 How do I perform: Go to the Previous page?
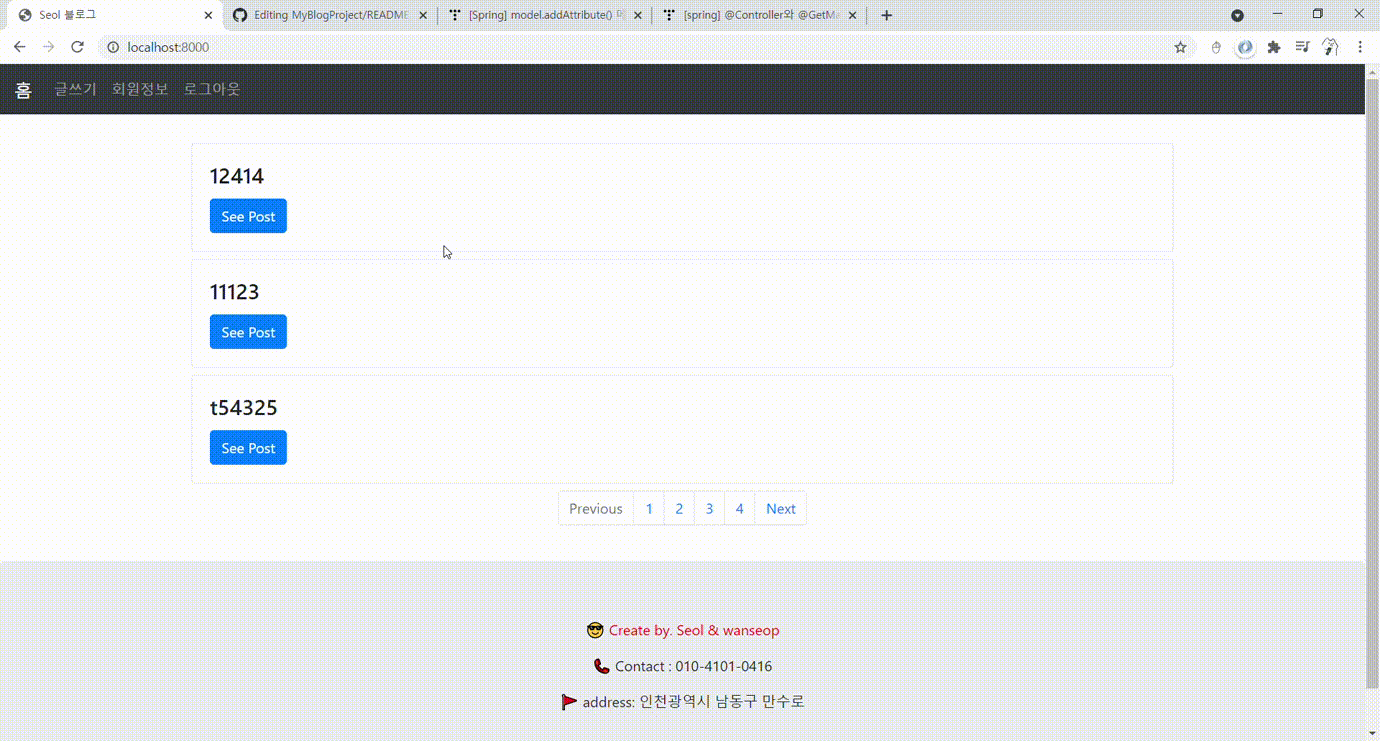click(596, 508)
